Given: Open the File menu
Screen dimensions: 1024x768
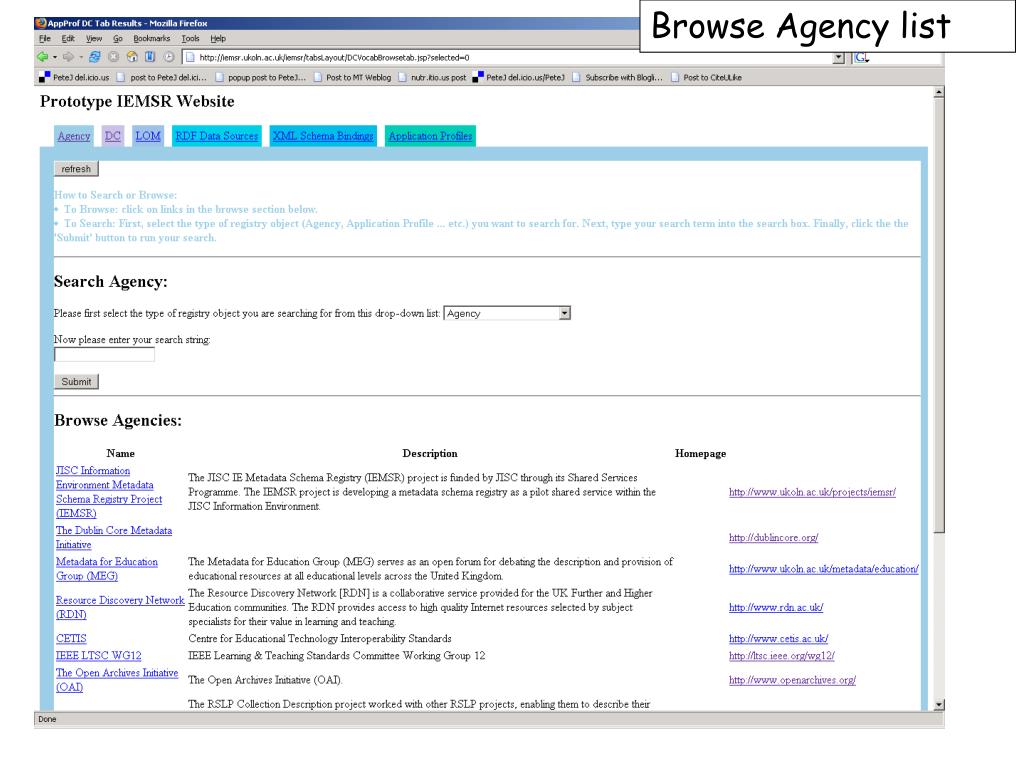Looking at the screenshot, I should click(x=44, y=39).
